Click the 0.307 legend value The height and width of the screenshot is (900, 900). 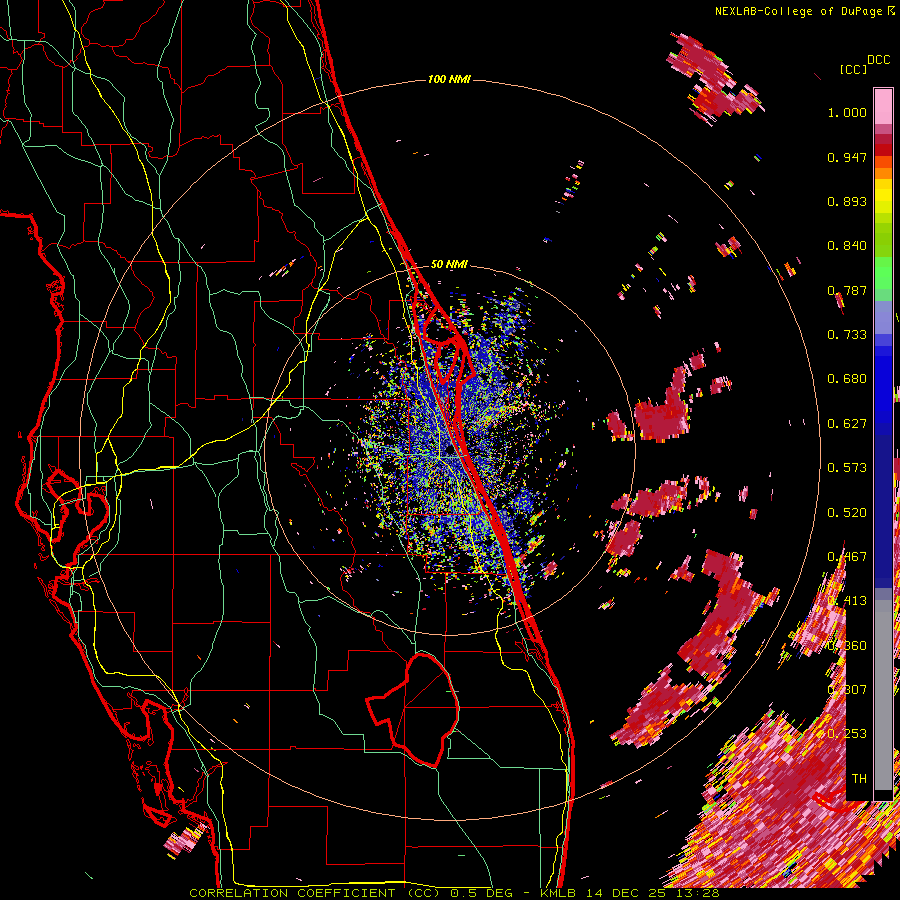[x=847, y=689]
